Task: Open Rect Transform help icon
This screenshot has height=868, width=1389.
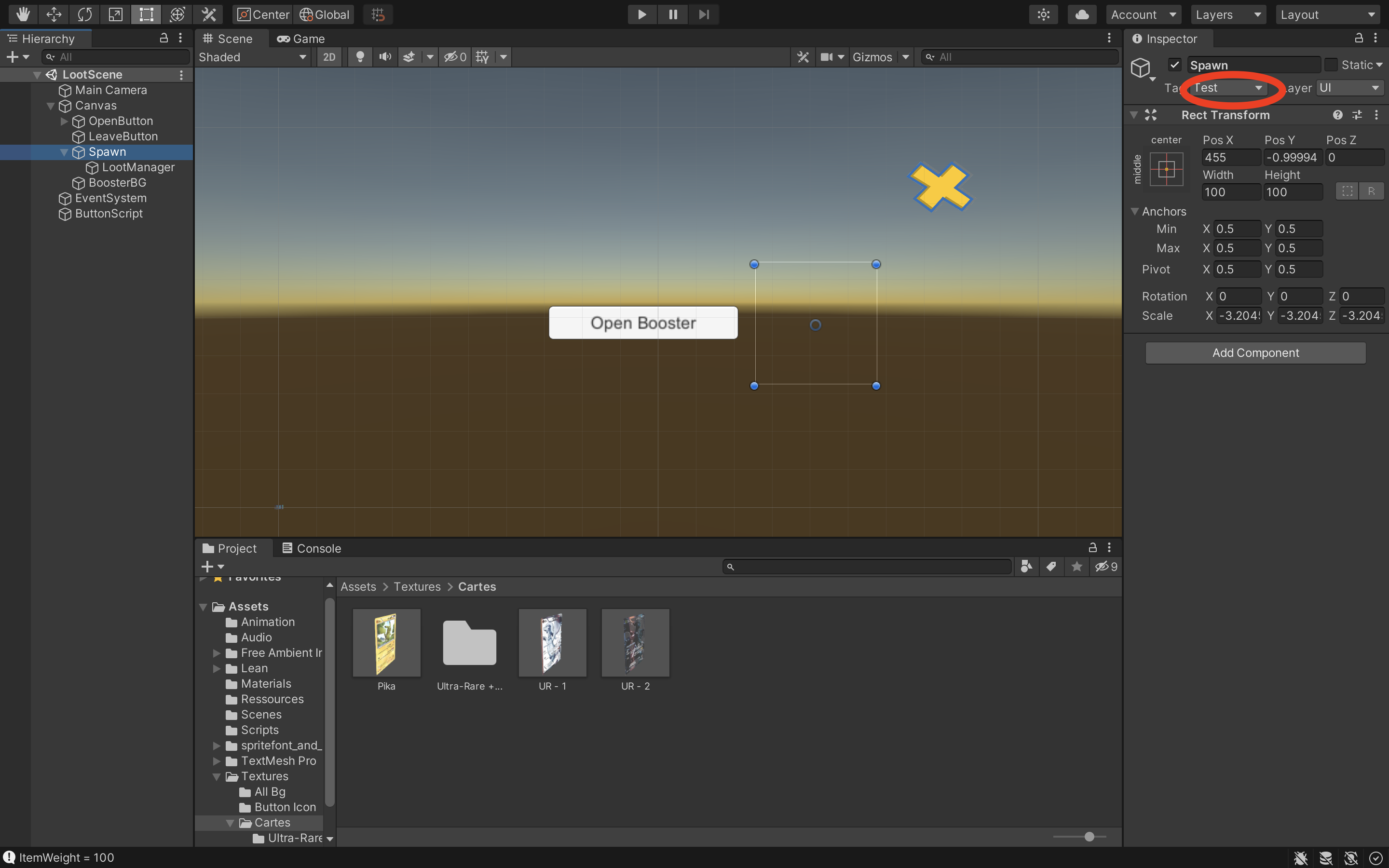Action: [1337, 115]
